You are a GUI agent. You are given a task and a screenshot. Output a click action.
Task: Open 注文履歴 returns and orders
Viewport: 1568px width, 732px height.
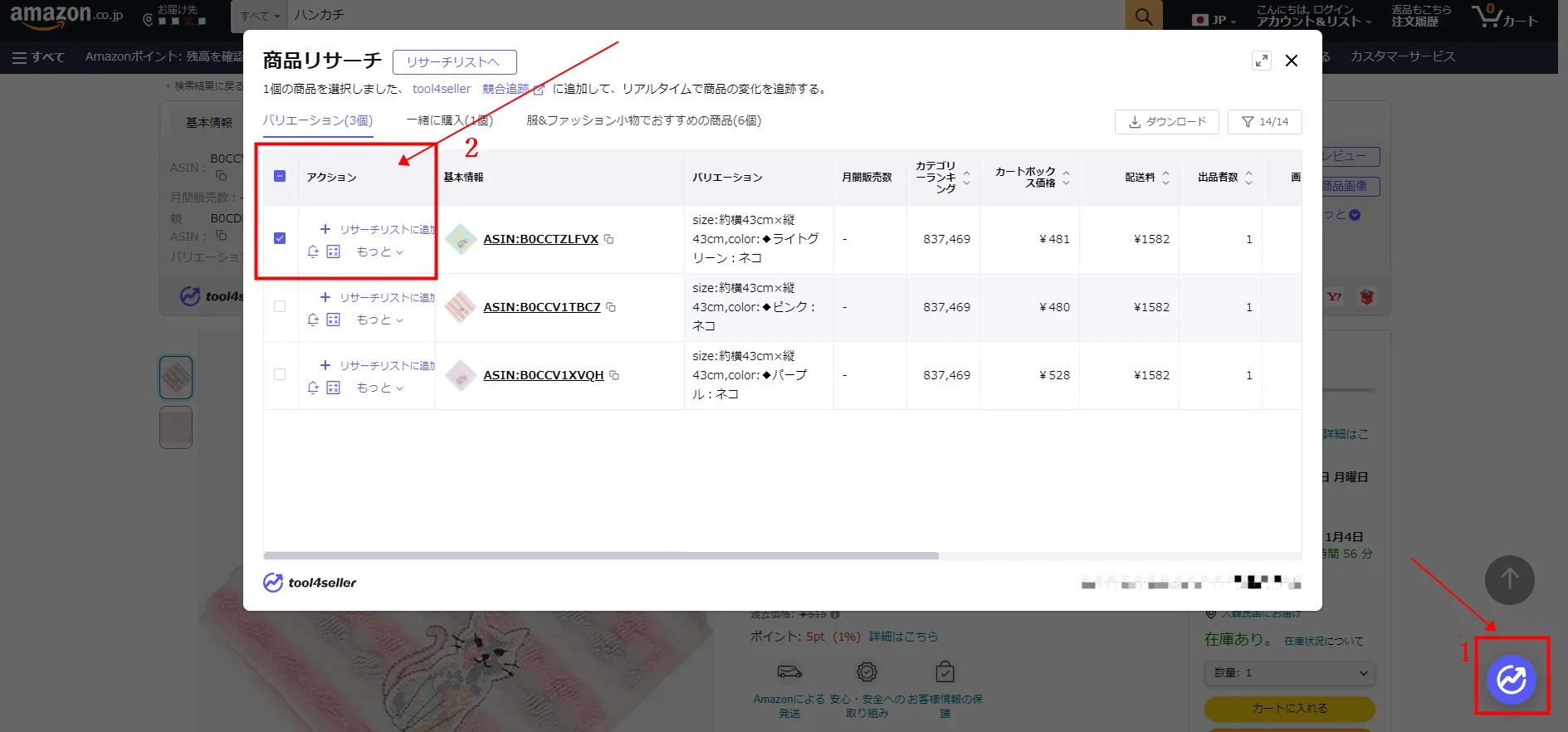pos(1421,16)
